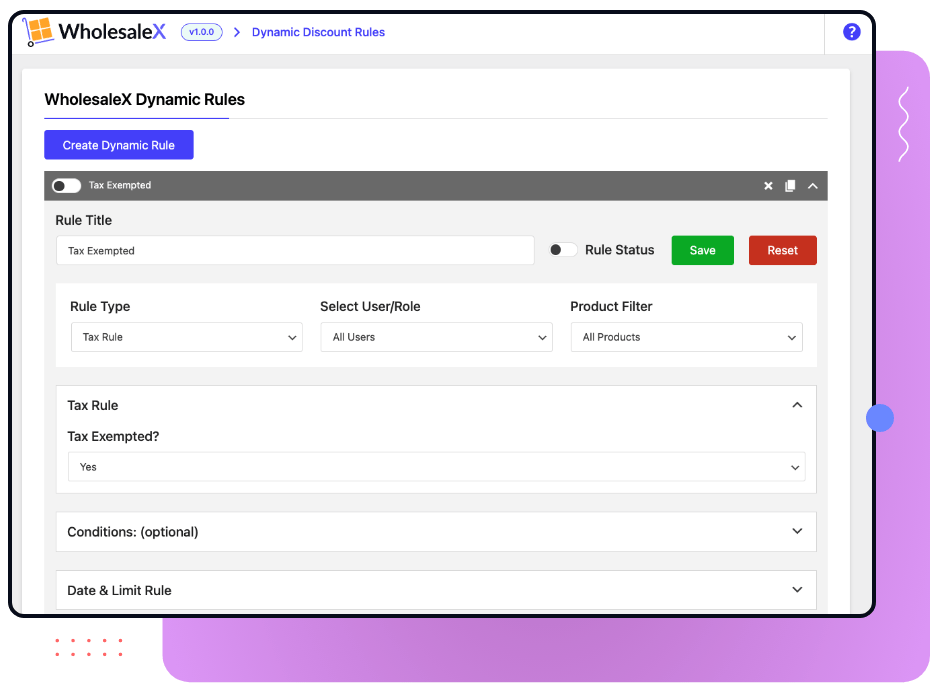Image resolution: width=930 pixels, height=683 pixels.
Task: Open the Select User/Role dropdown
Action: point(437,337)
